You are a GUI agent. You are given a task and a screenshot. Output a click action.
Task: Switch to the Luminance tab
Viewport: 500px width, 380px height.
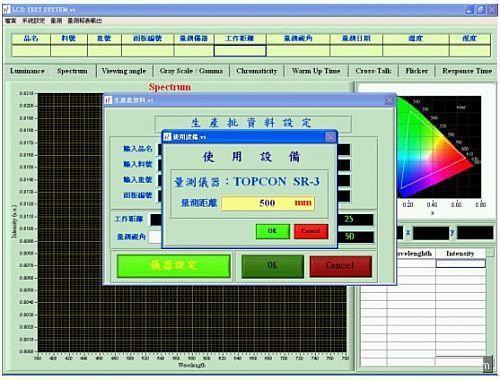click(27, 71)
